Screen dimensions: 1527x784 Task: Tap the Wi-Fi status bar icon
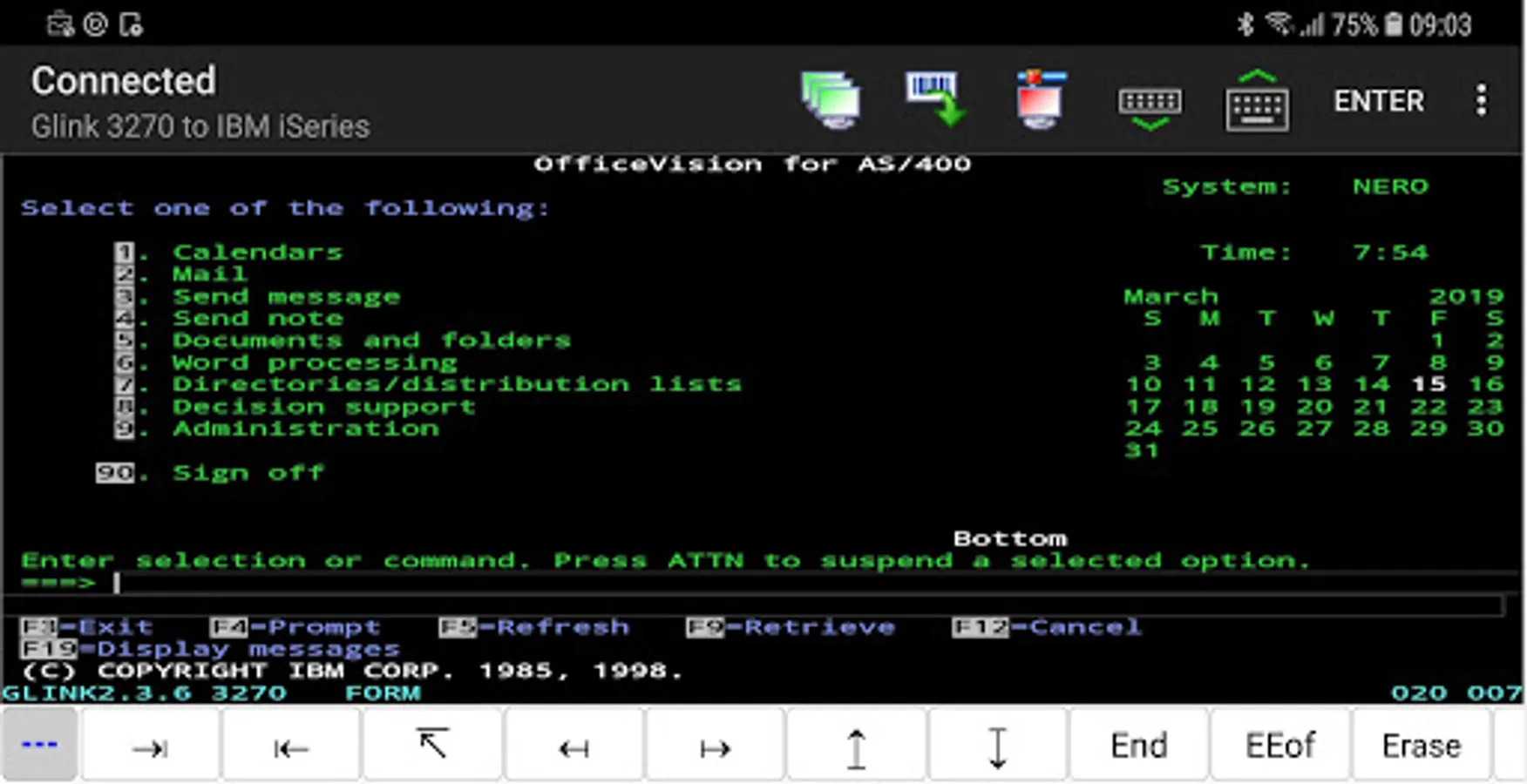pos(1279,24)
